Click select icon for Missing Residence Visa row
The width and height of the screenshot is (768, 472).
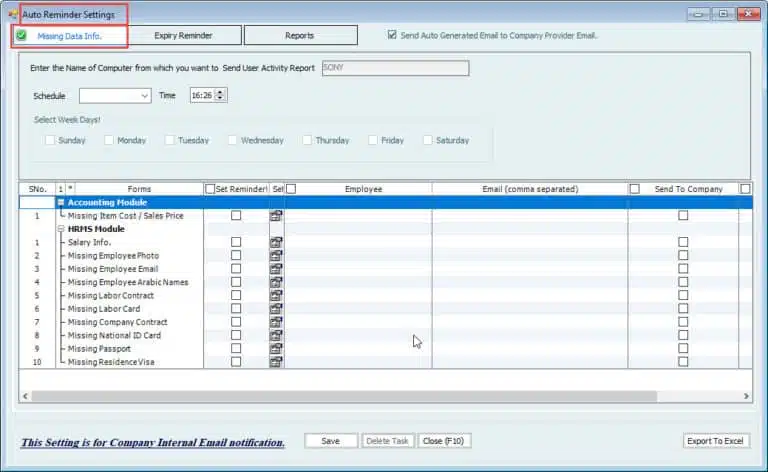pos(276,362)
